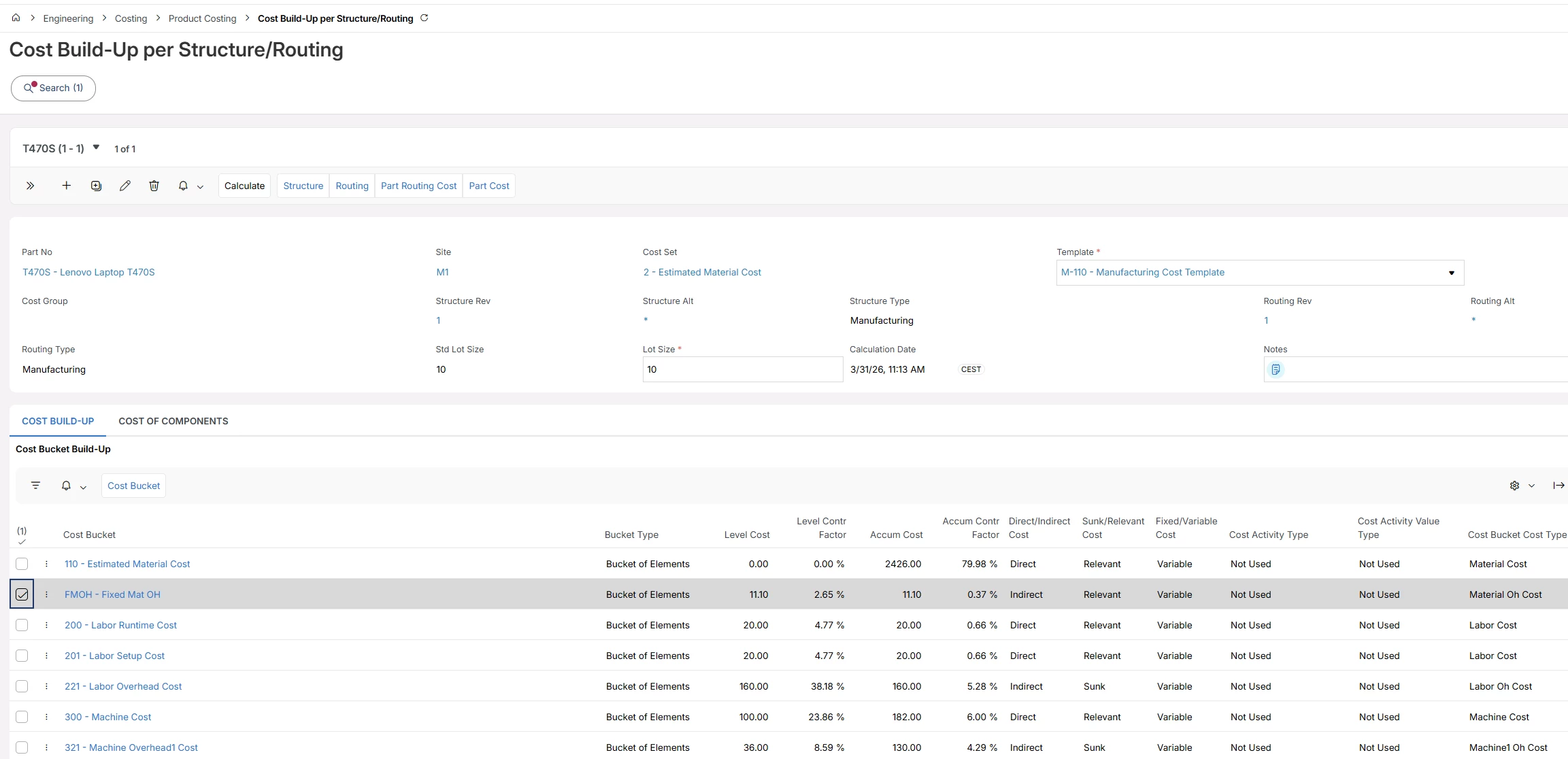Screen dimensions: 1568x759
Task: Check the 110 - Estimated Material Cost row
Action: tap(22, 564)
